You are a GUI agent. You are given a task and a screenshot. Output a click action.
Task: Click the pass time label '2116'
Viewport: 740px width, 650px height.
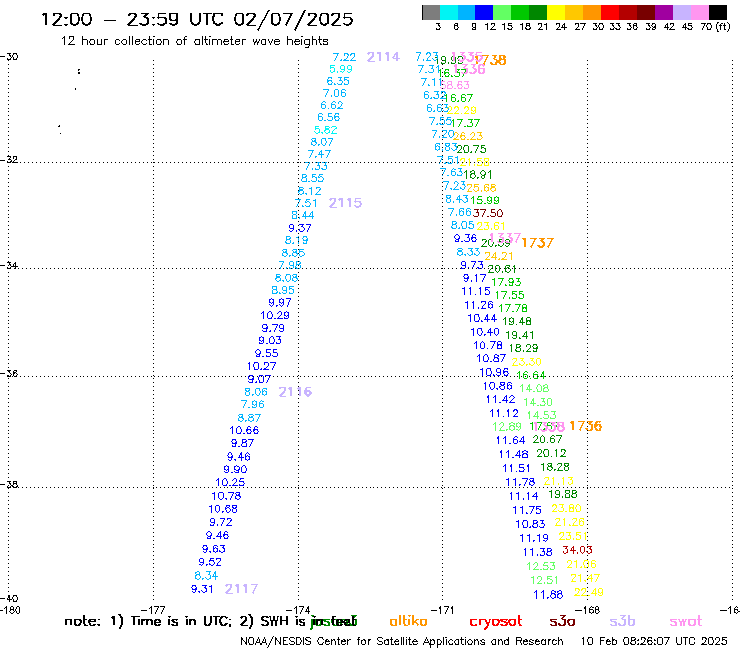tap(295, 392)
